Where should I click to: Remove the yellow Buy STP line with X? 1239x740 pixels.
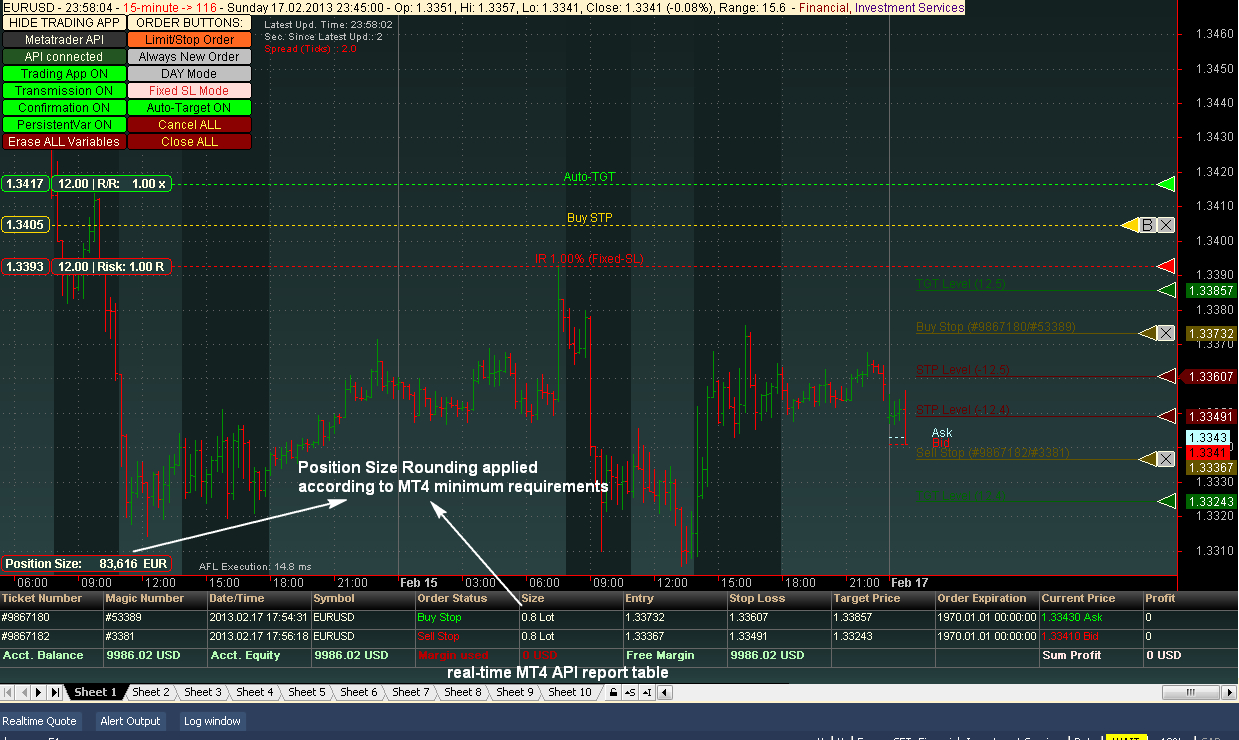point(1166,225)
